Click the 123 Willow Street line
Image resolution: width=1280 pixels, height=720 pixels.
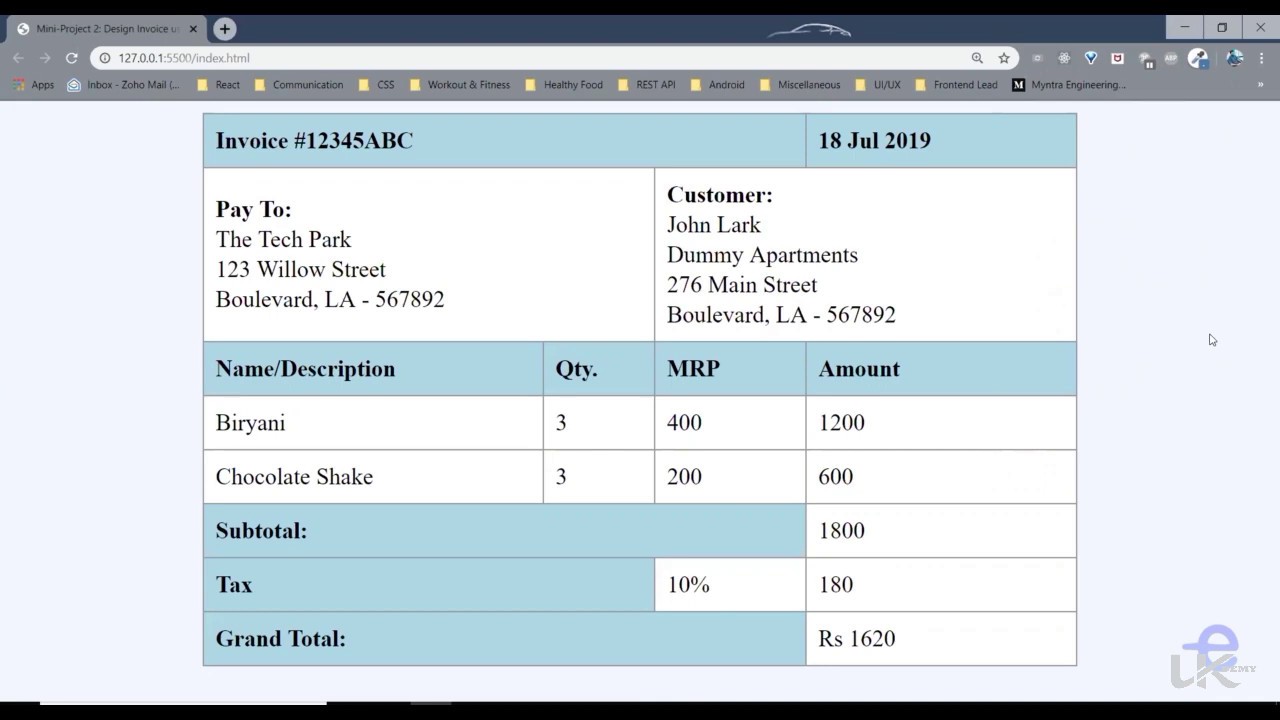click(x=301, y=270)
